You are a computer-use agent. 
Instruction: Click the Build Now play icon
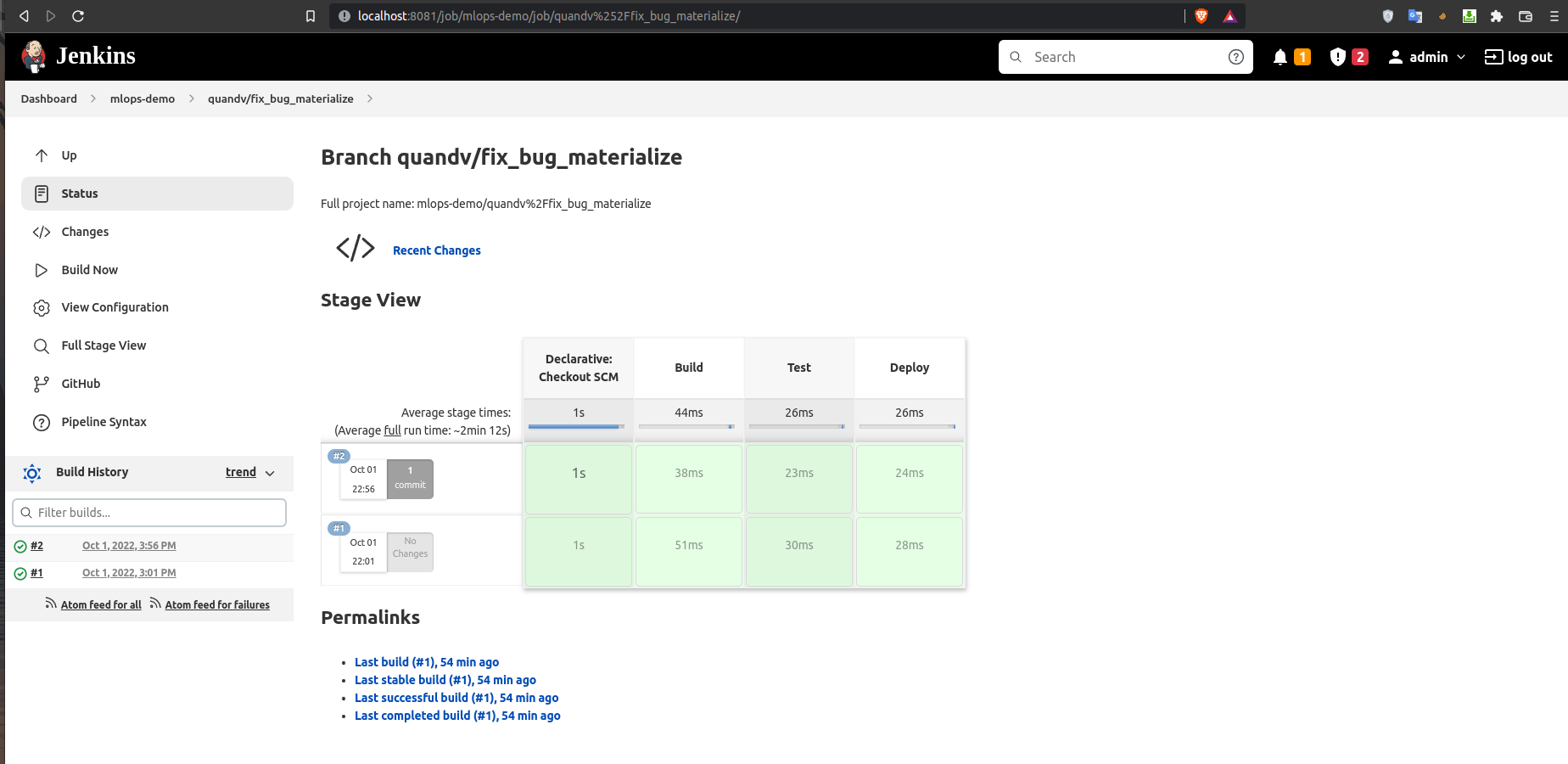click(42, 270)
